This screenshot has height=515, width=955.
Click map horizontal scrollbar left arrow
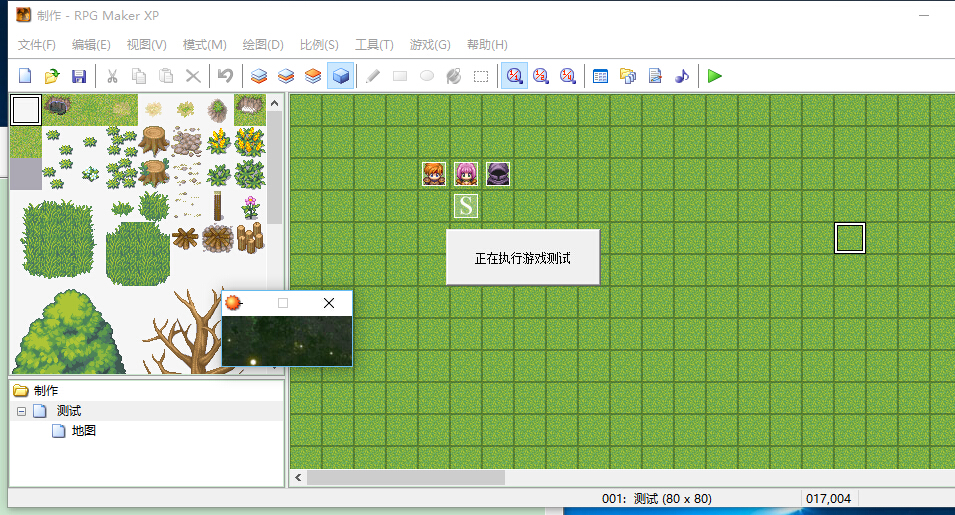298,478
